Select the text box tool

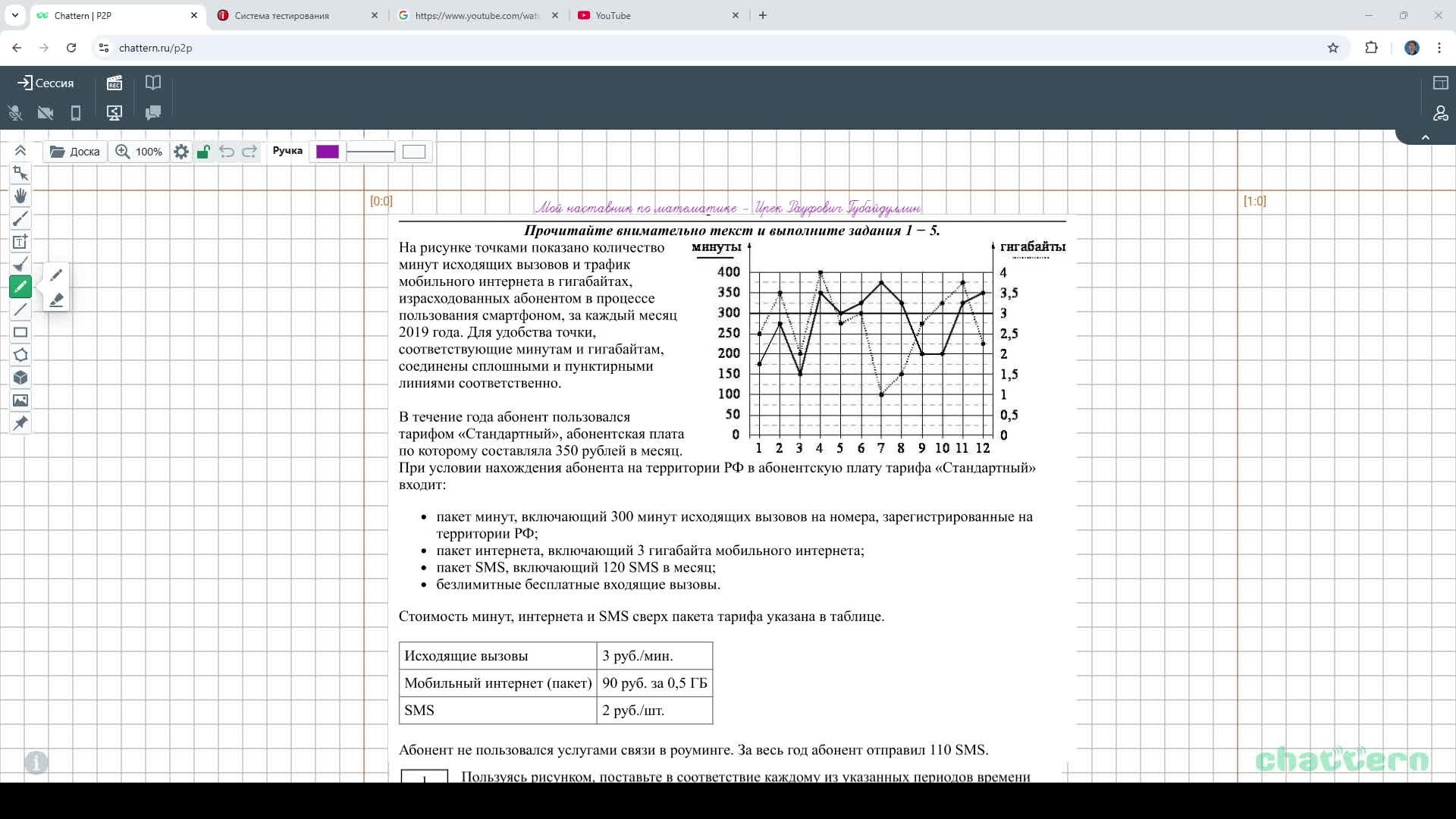(20, 242)
